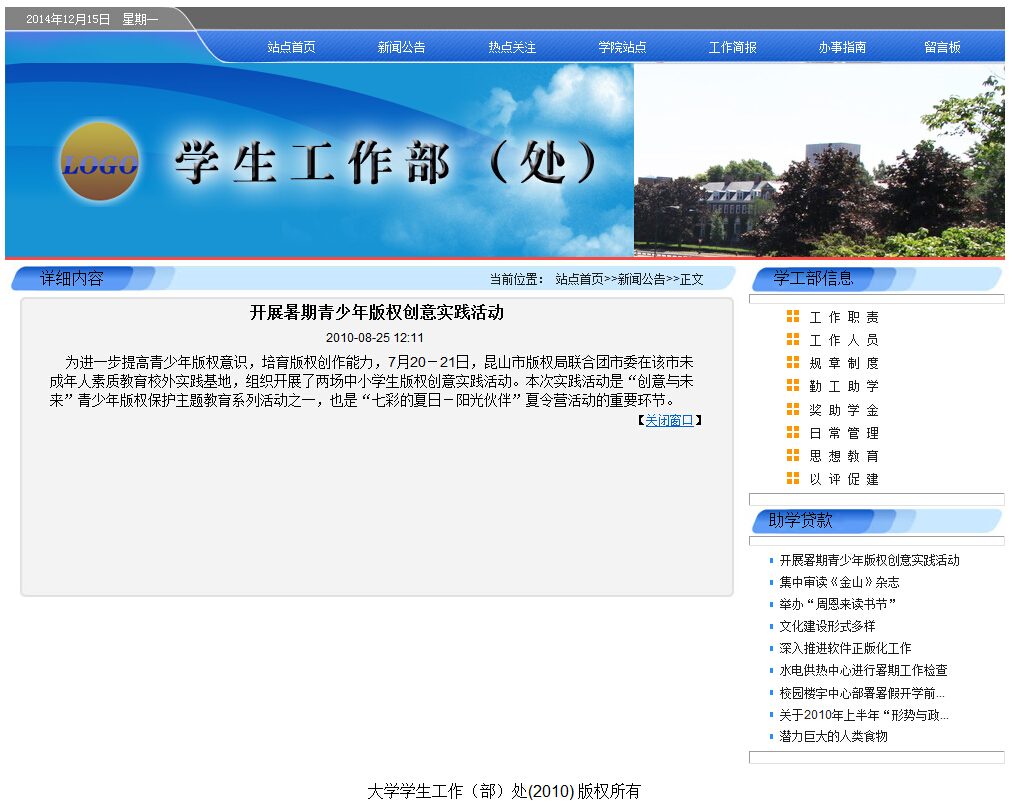Click the campus building photo in the banner
This screenshot has height=808, width=1025.
point(819,160)
